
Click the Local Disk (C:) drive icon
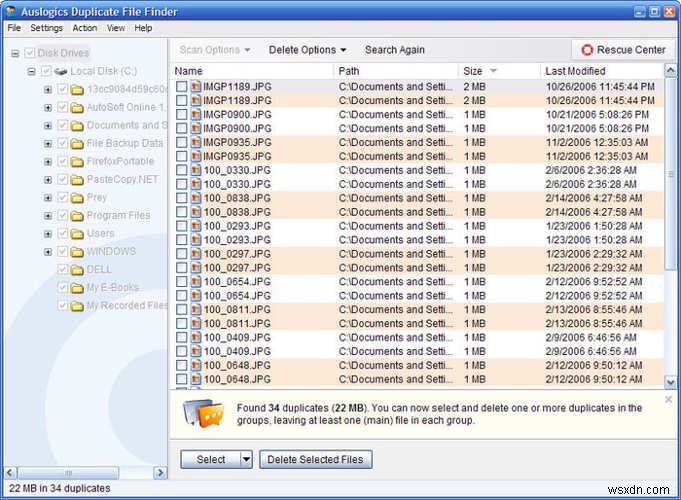[61, 71]
